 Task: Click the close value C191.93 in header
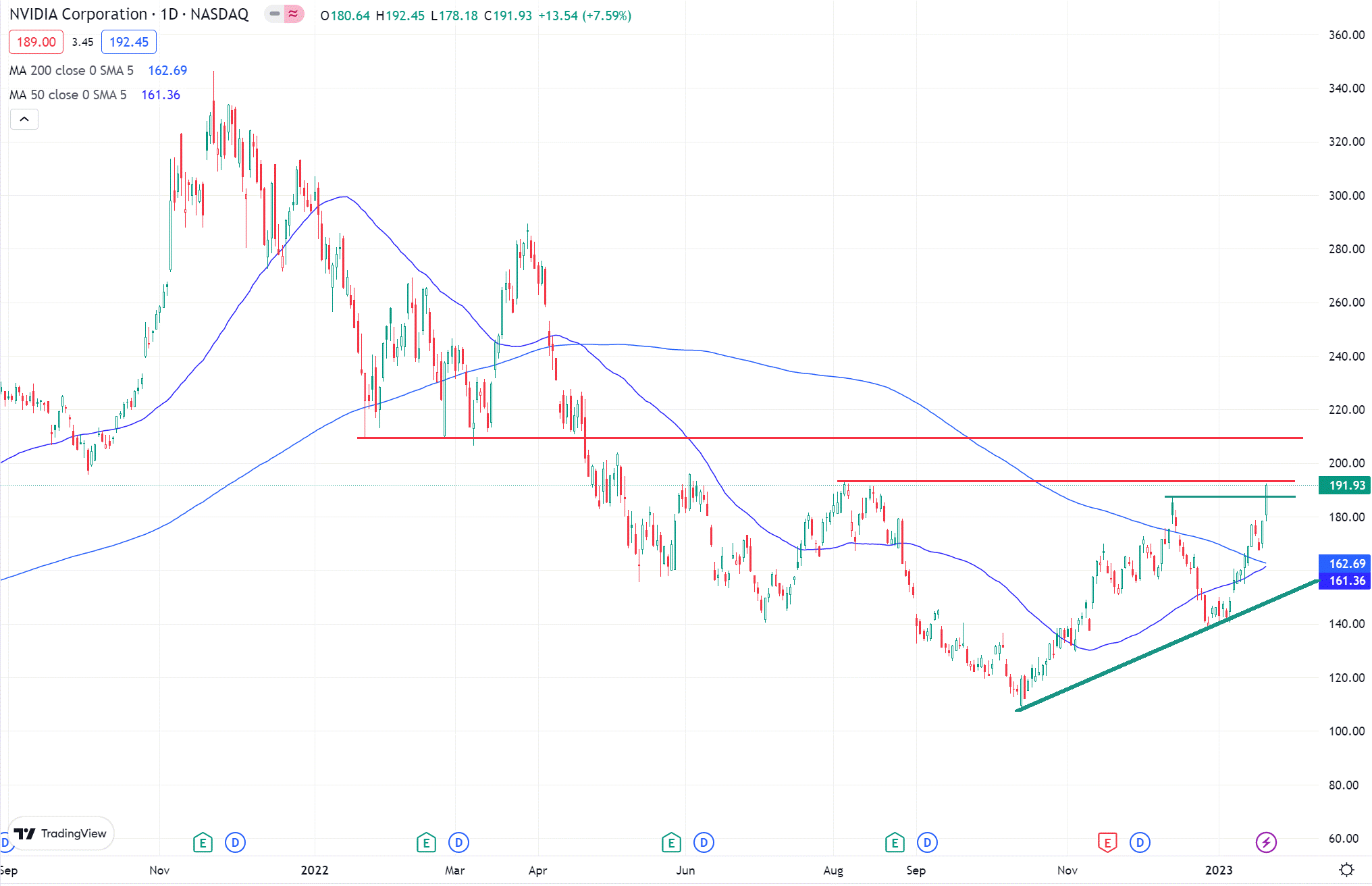click(508, 15)
